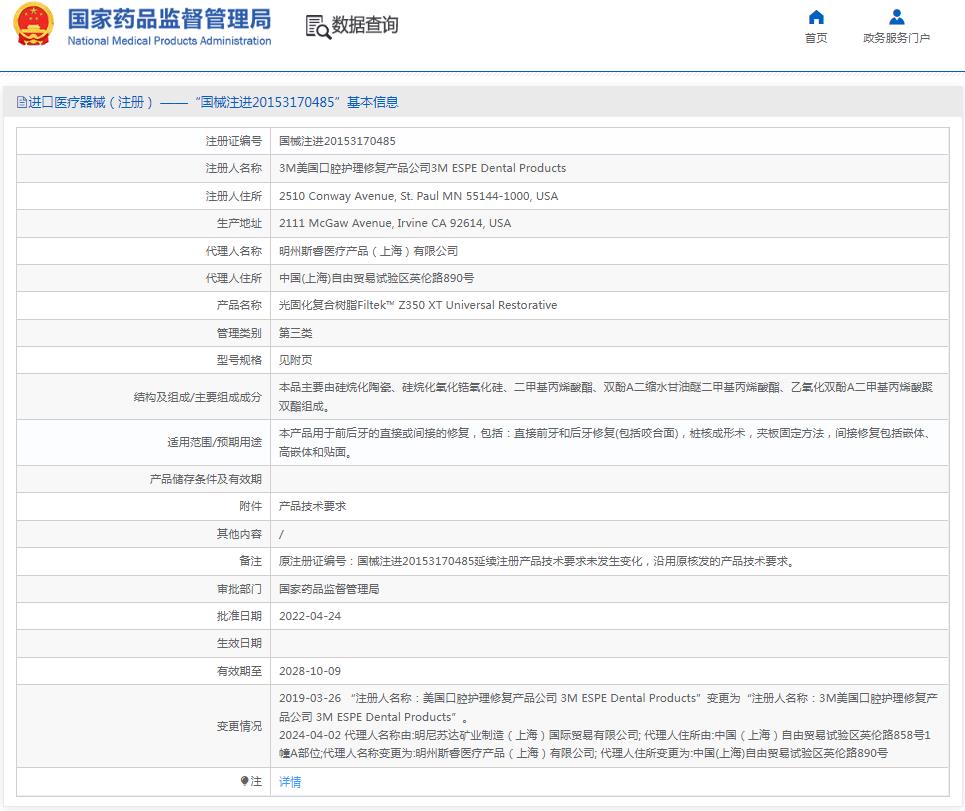Click expiry date 2028-10-09

(310, 671)
